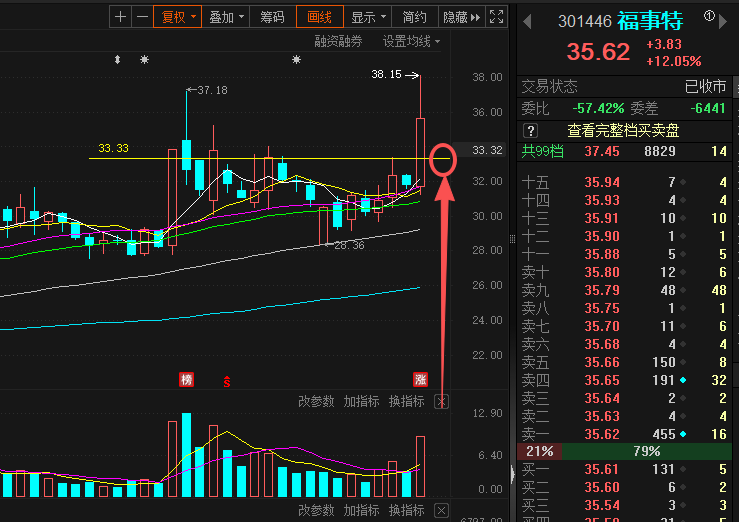This screenshot has height=522, width=739.
Task: Click the current price 35.62 header
Action: coord(598,52)
